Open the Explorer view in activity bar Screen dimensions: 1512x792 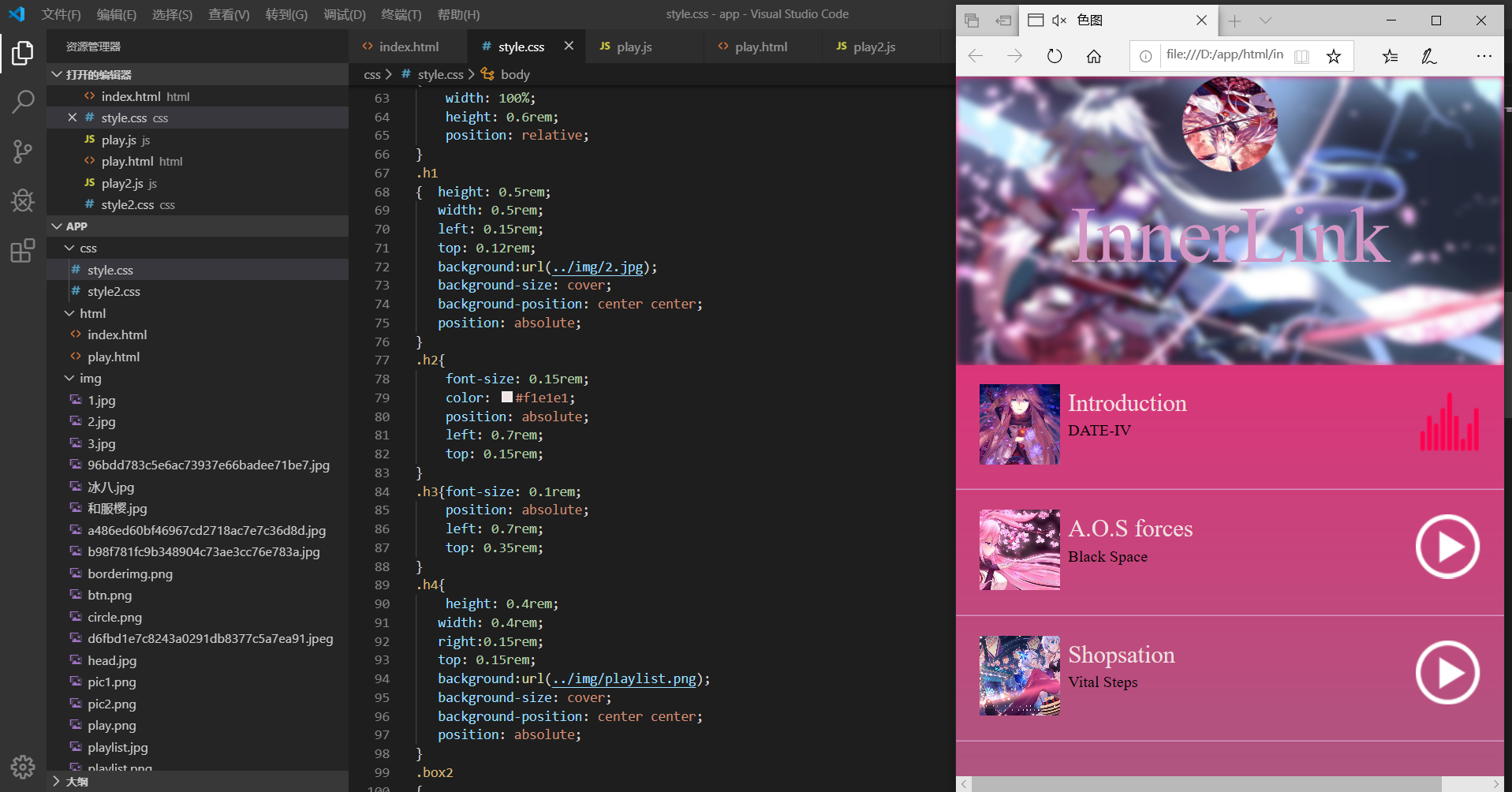pos(23,54)
